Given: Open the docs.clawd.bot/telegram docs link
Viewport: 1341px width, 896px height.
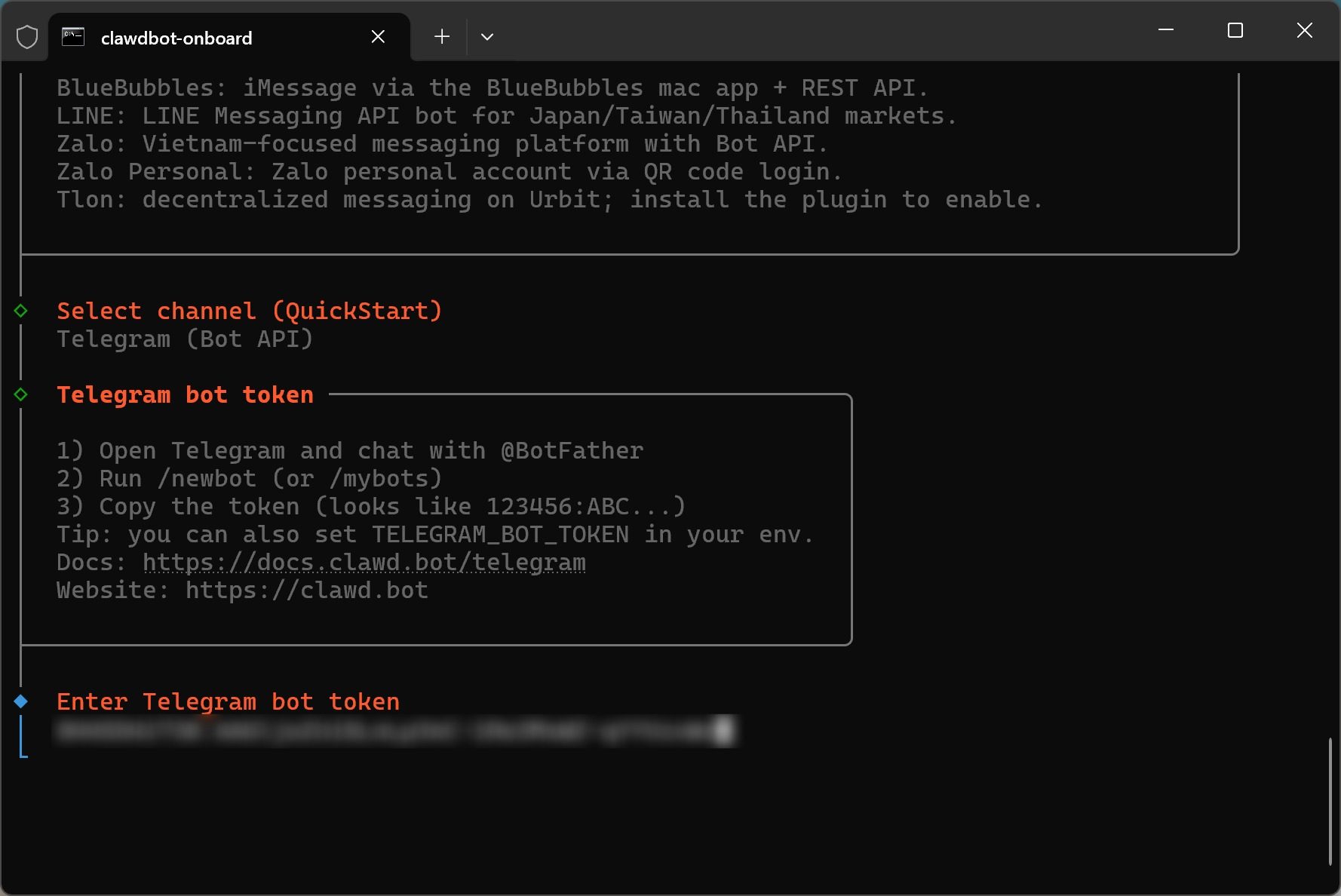Looking at the screenshot, I should pos(364,563).
